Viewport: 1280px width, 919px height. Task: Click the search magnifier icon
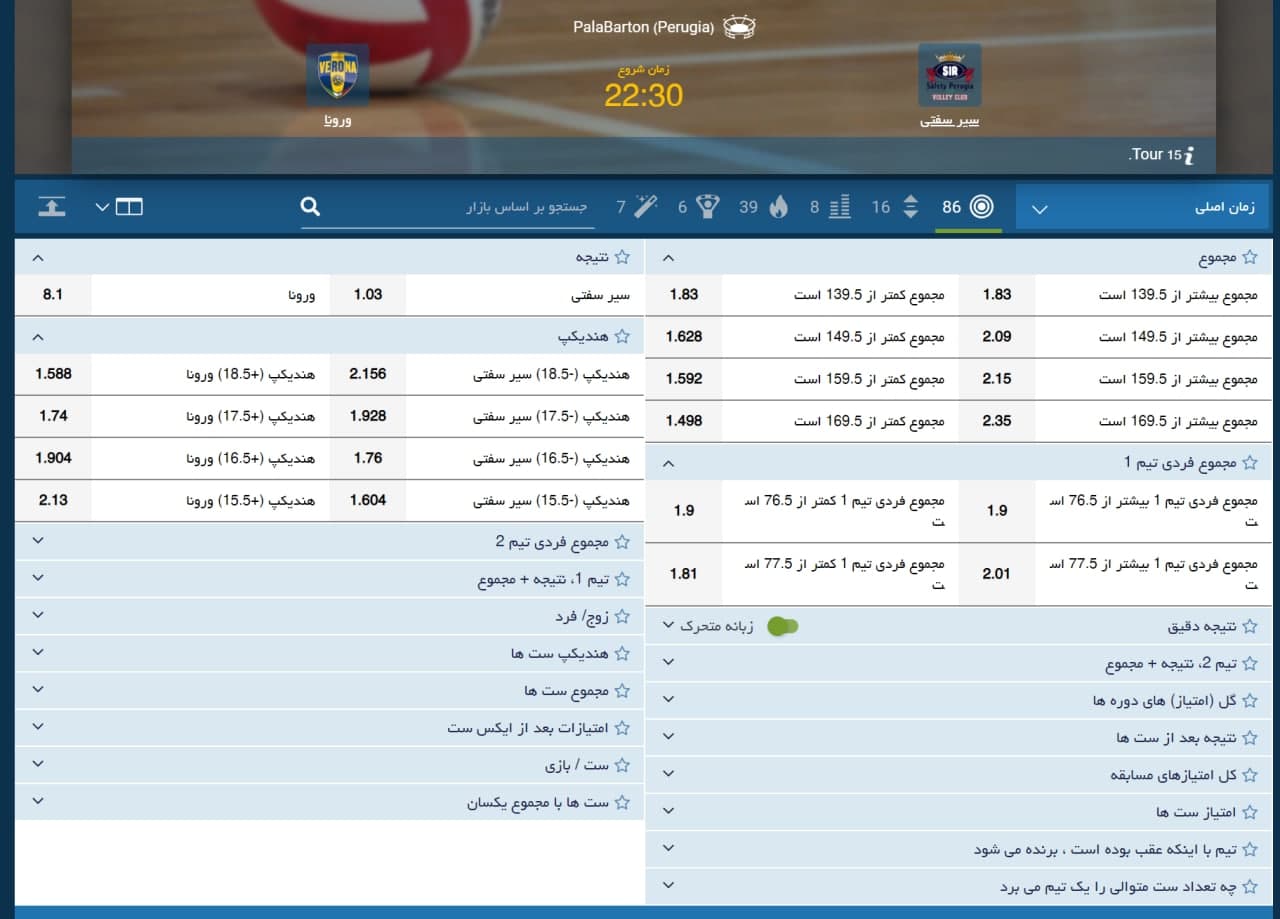coord(310,206)
